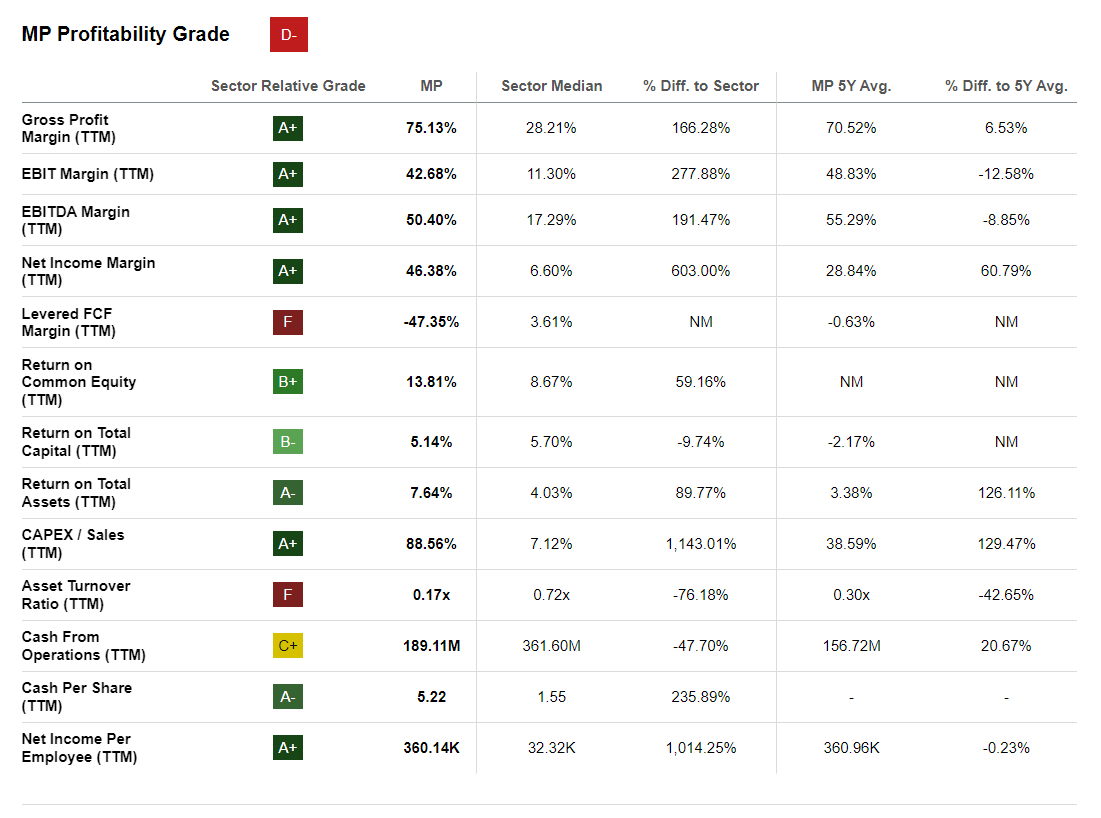Click the MP 5Y Avg. column header
Screen dimensions: 1101x818
point(851,86)
